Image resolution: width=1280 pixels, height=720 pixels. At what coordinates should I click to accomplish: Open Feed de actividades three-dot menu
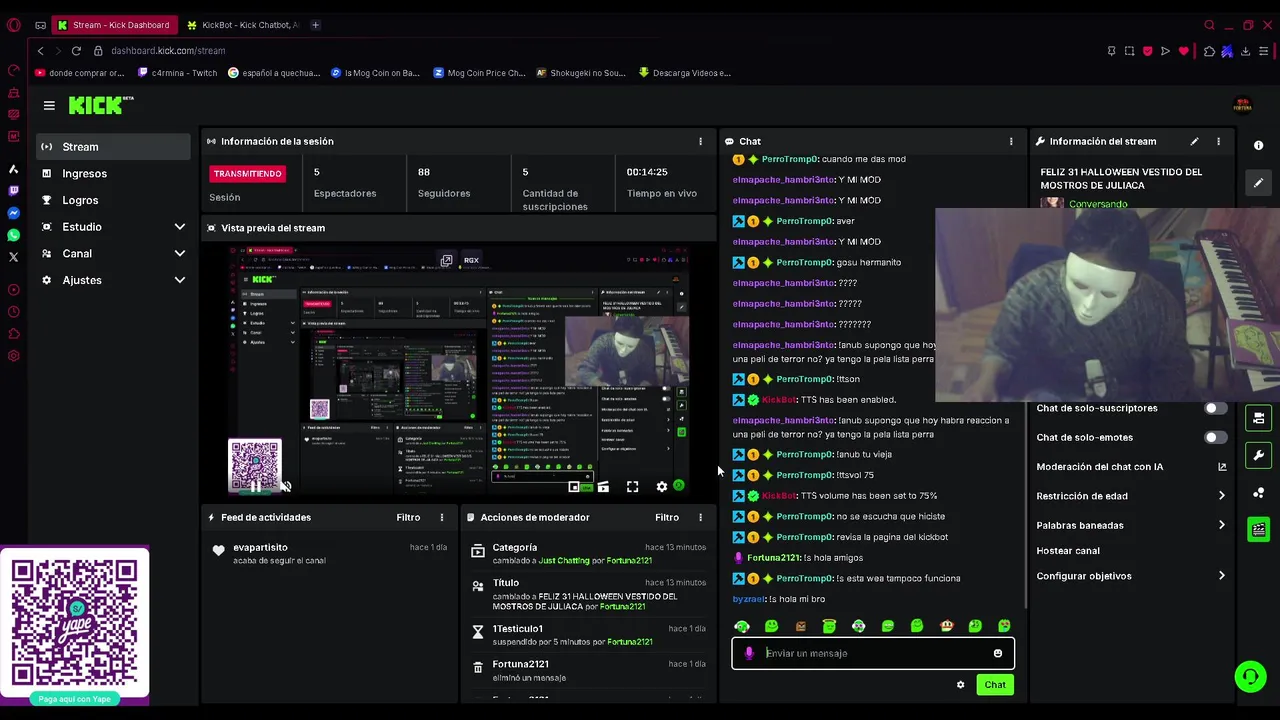pyautogui.click(x=442, y=517)
